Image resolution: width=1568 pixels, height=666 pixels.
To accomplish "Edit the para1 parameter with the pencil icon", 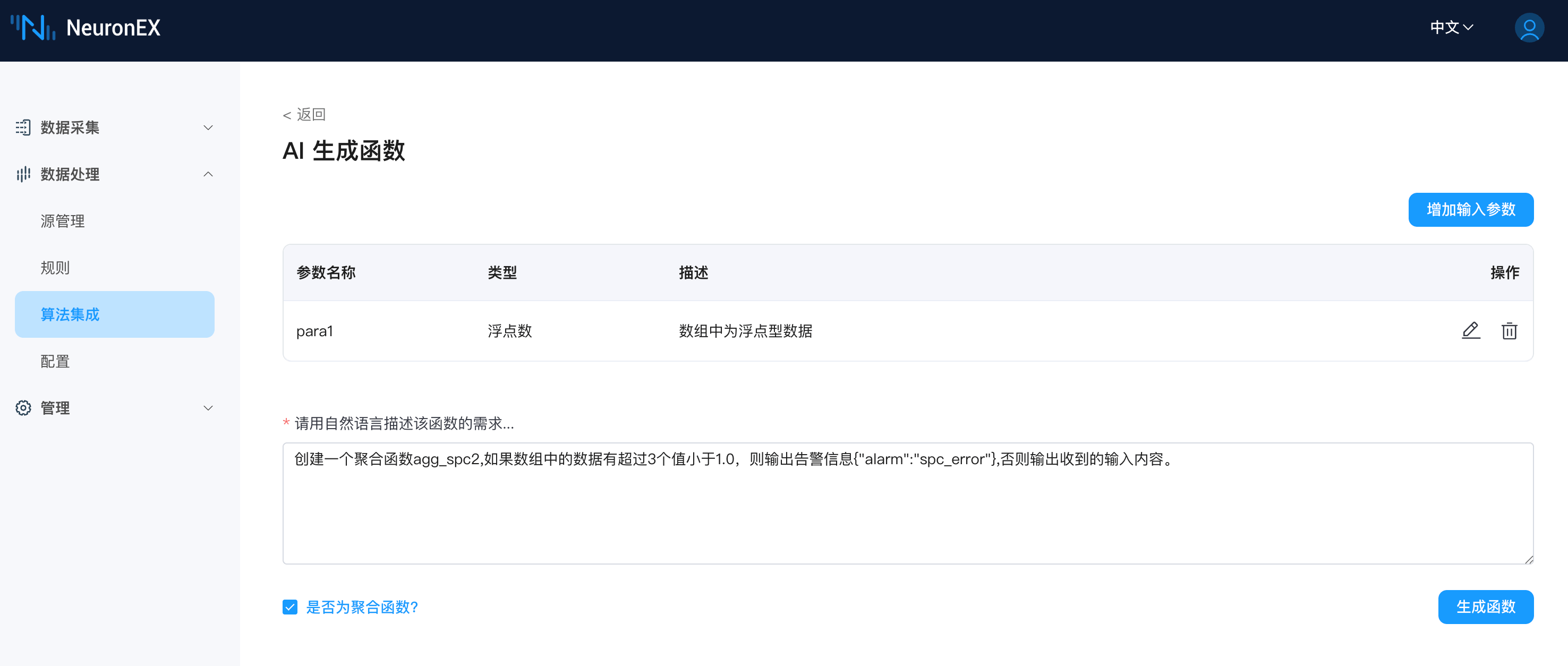I will coord(1471,330).
